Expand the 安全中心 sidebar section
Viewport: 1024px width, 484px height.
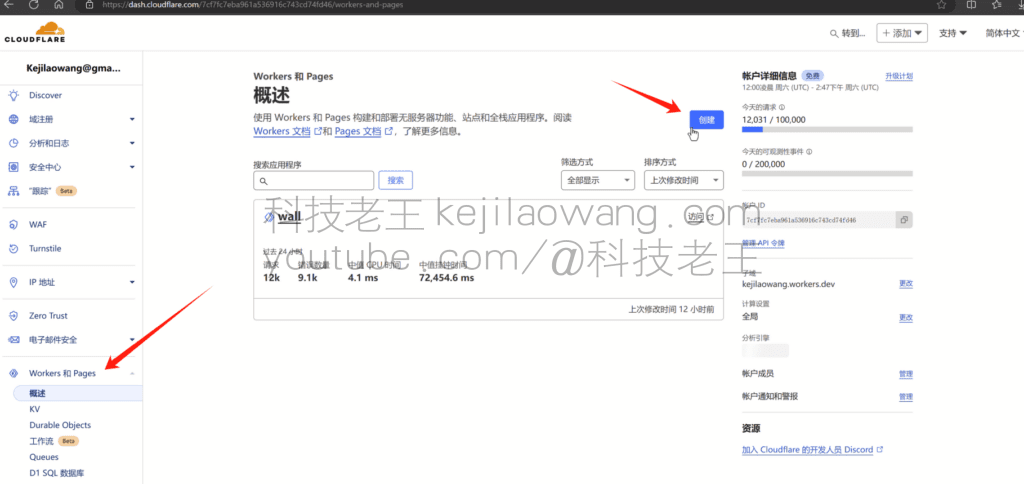pos(131,167)
